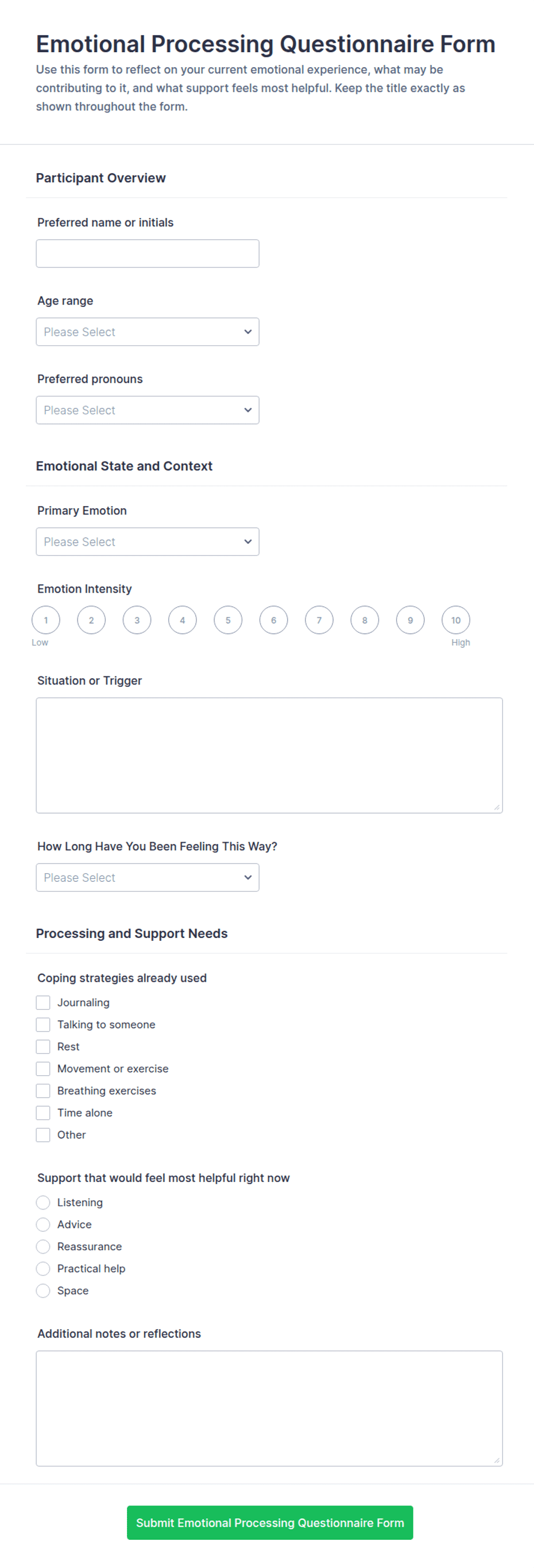Check the Journaling coping strategy
This screenshot has width=534, height=1568.
[x=42, y=1002]
